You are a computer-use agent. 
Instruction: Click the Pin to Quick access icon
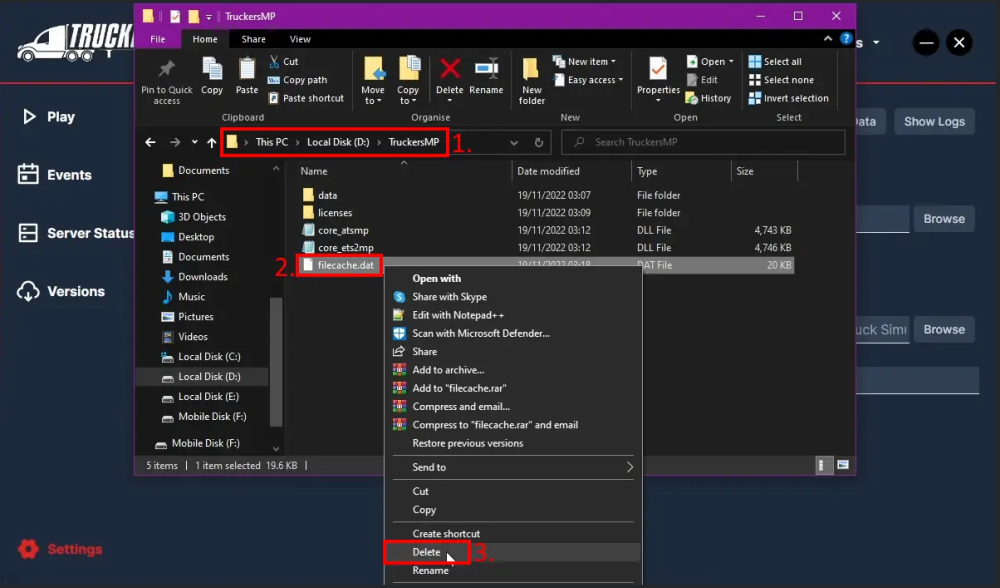point(167,72)
